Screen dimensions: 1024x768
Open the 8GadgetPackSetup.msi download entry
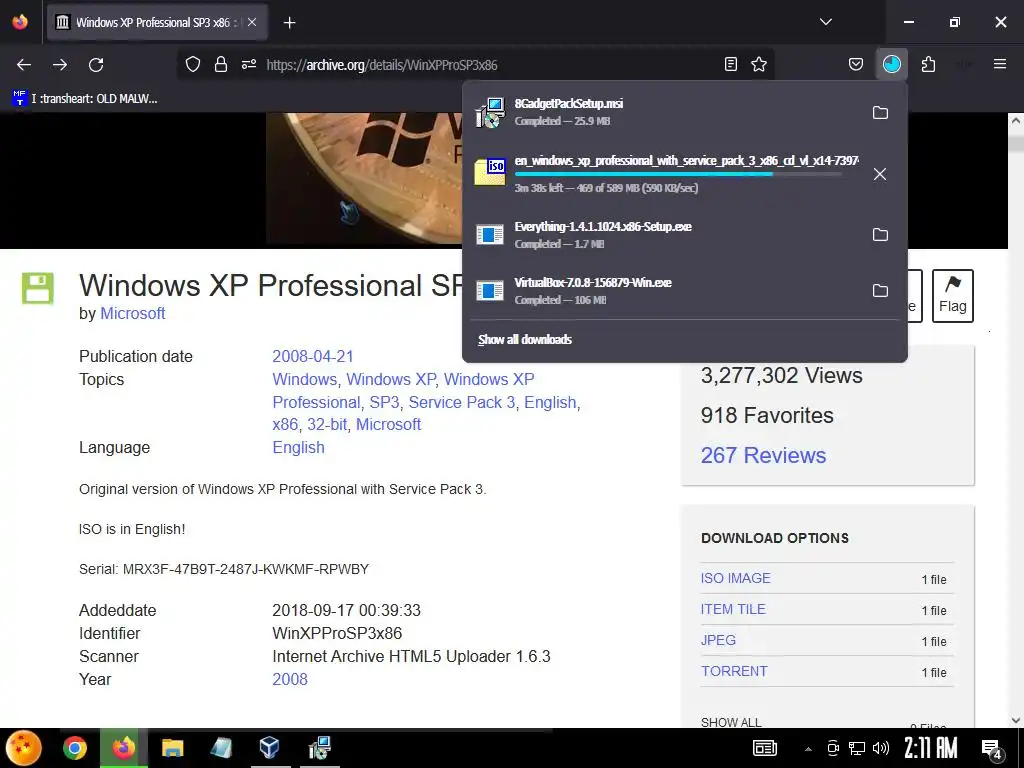tap(666, 112)
